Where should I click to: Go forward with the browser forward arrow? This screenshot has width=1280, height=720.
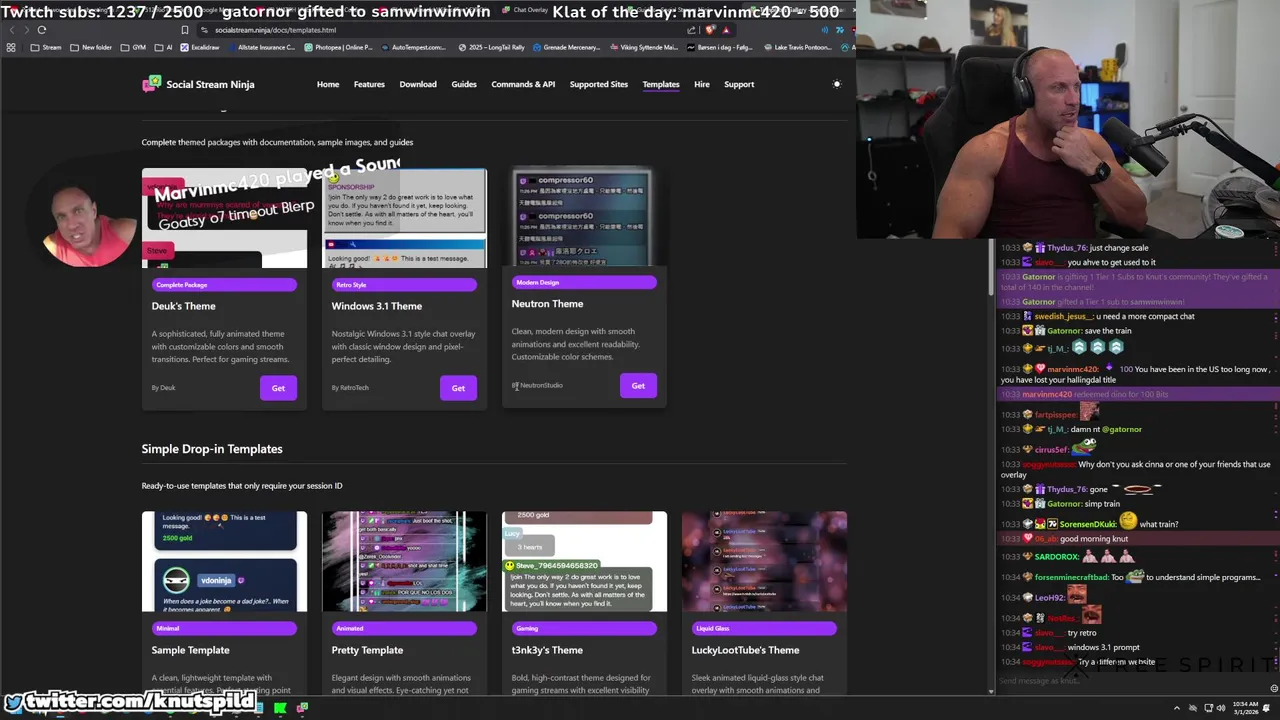pos(26,30)
